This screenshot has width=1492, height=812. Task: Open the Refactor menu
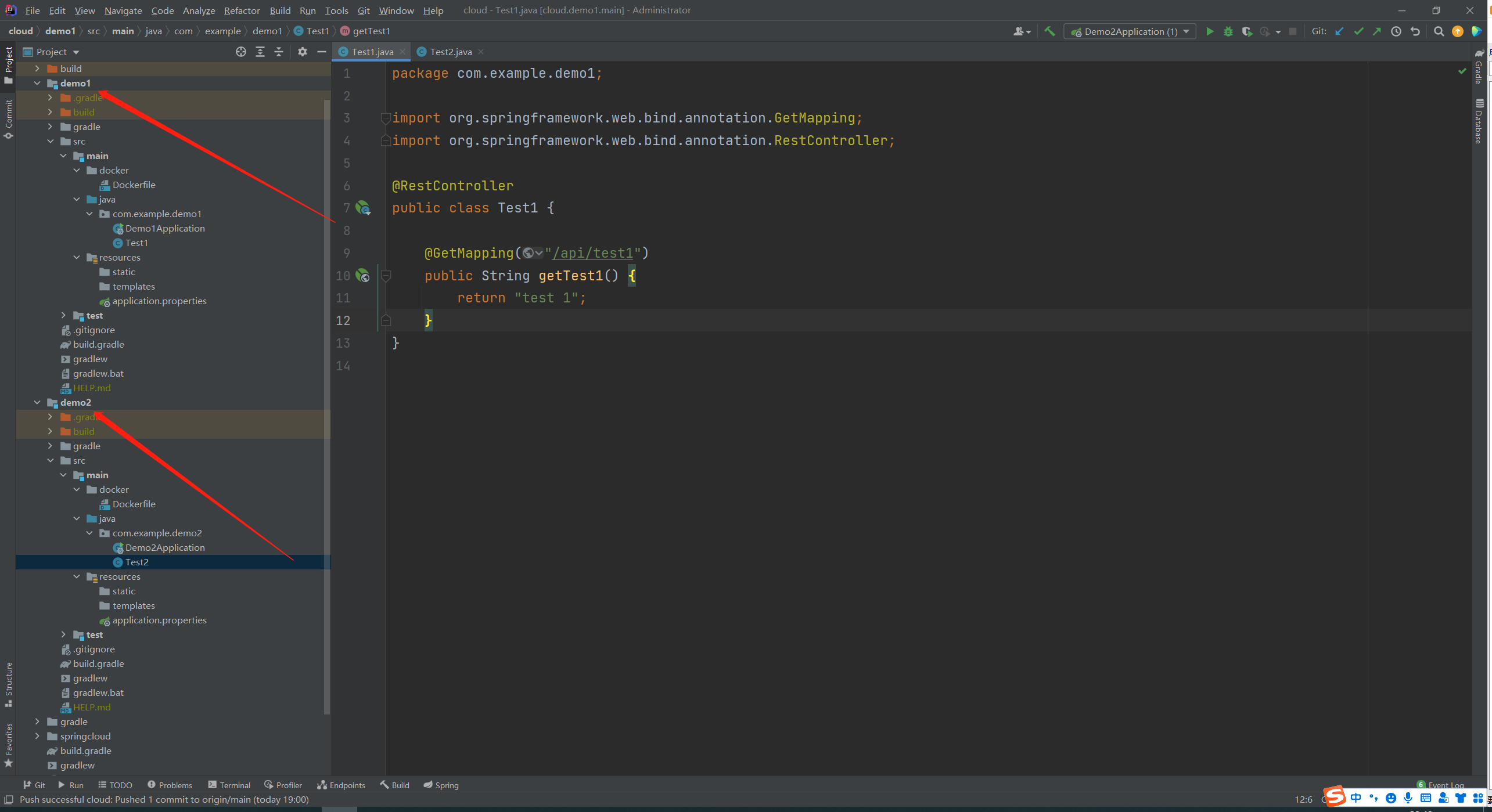coord(242,10)
